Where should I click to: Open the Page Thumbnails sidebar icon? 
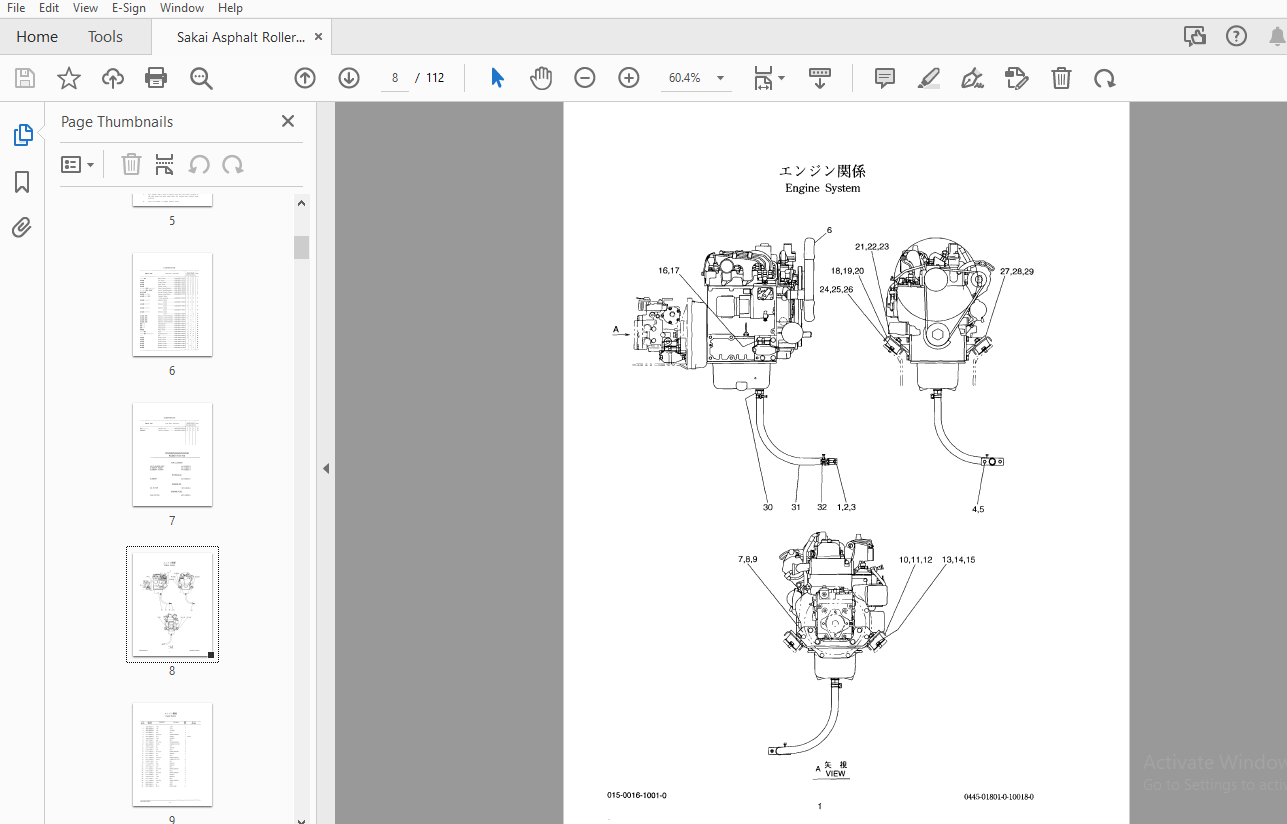click(x=22, y=135)
